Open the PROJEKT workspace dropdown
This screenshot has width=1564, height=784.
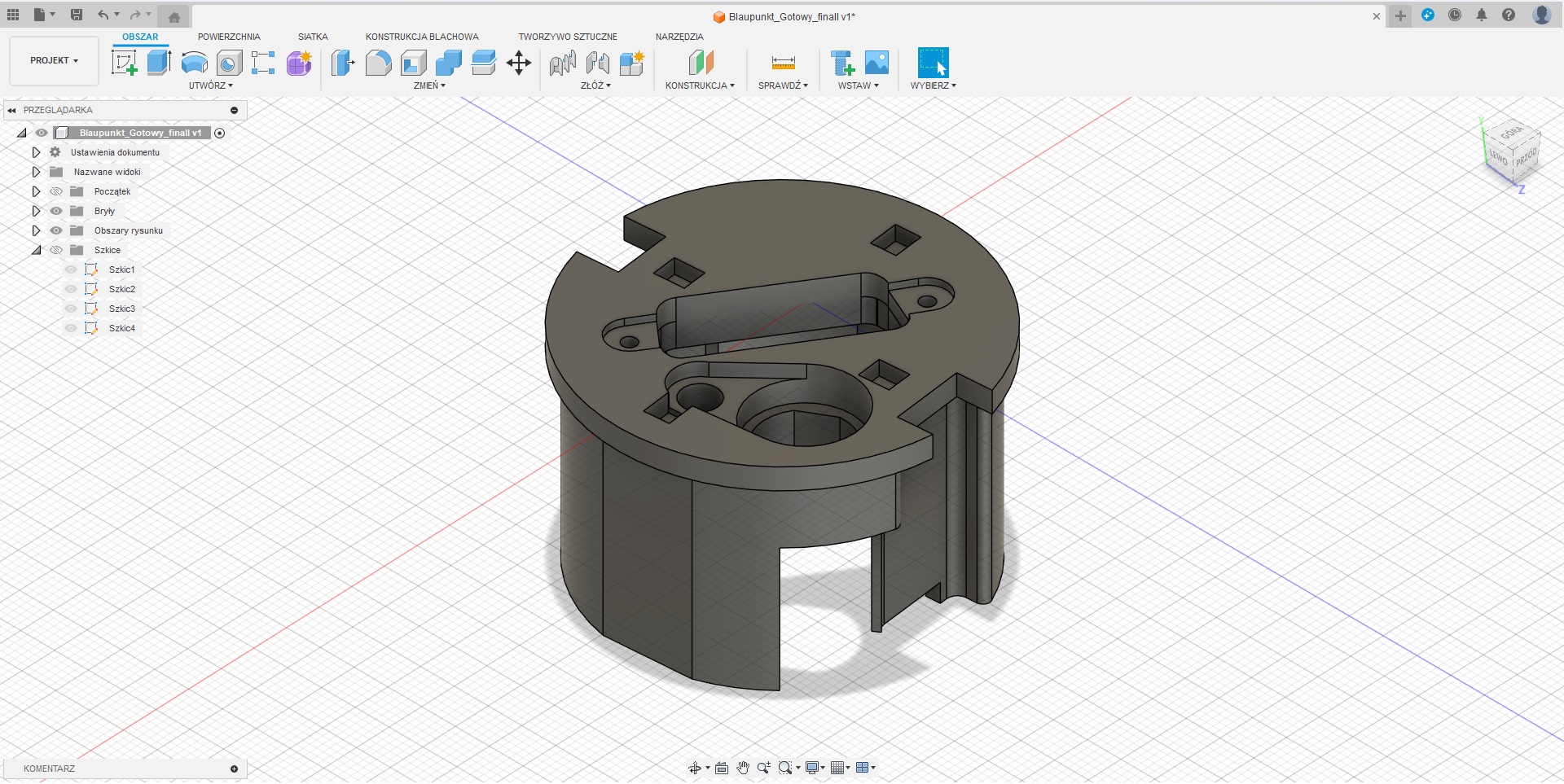[54, 60]
